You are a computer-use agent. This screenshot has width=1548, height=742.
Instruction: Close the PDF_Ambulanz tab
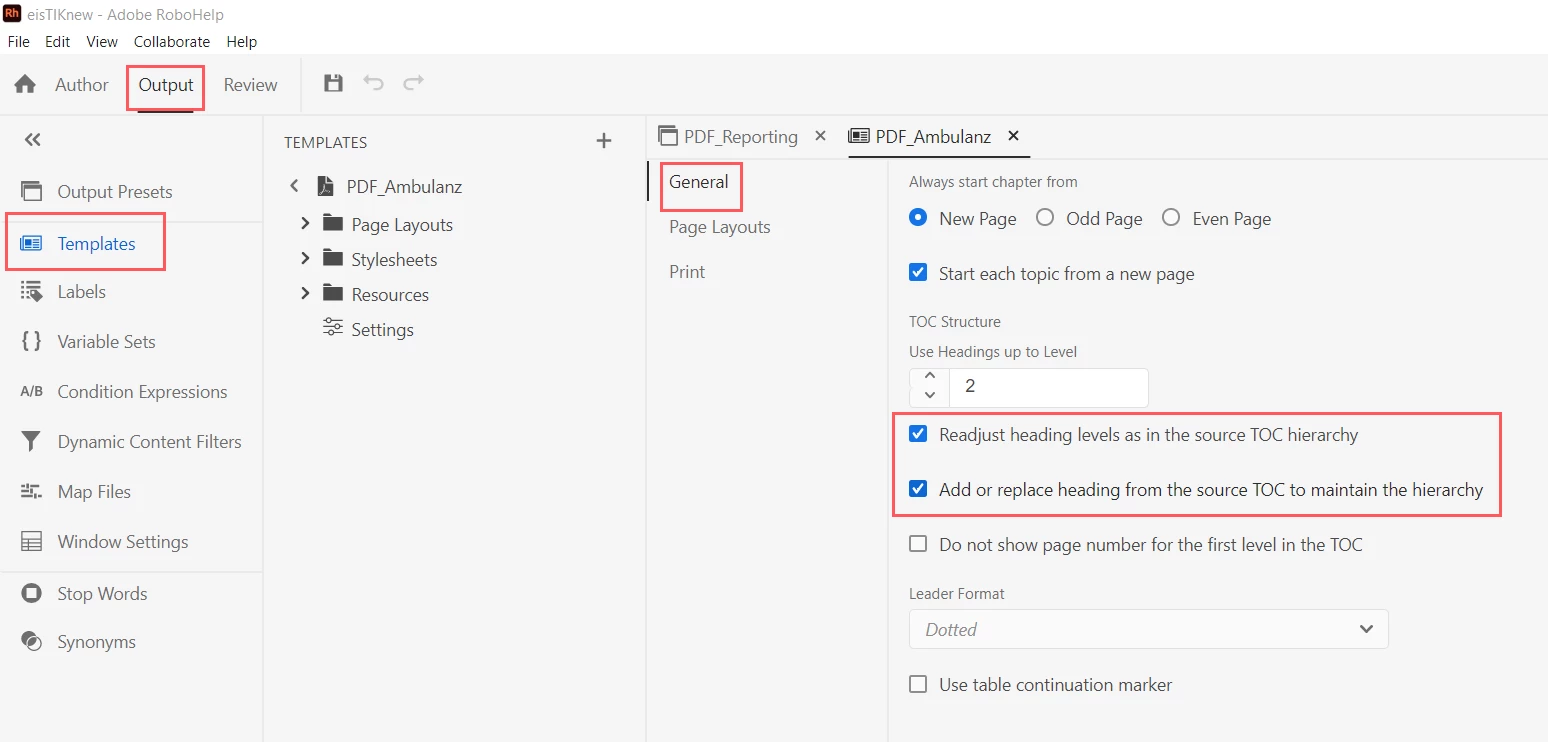pyautogui.click(x=1013, y=136)
